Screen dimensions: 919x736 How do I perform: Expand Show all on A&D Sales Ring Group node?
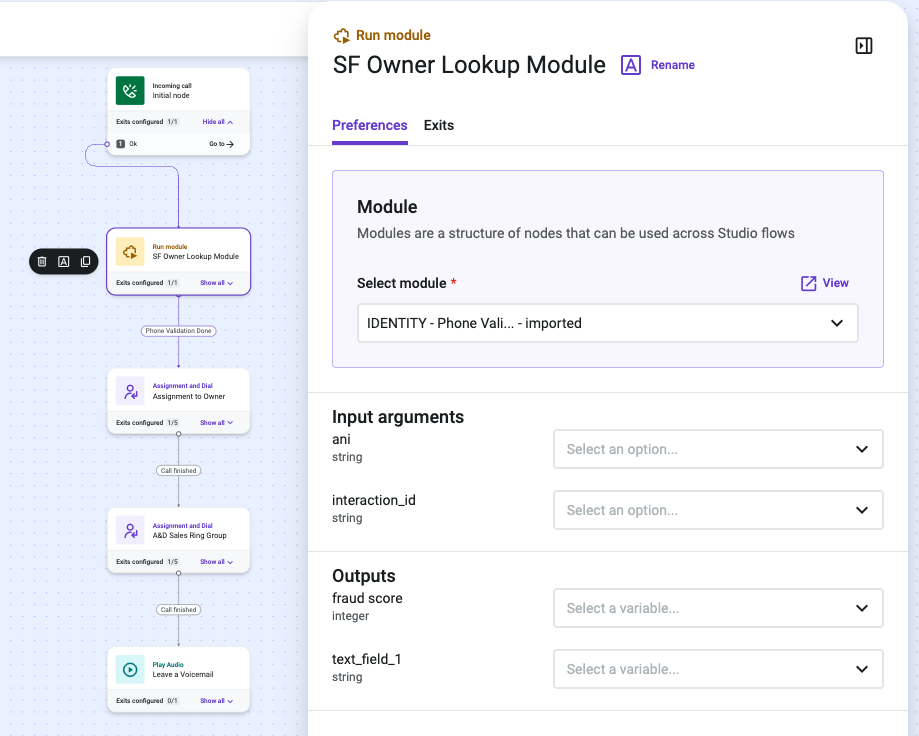[x=216, y=562]
